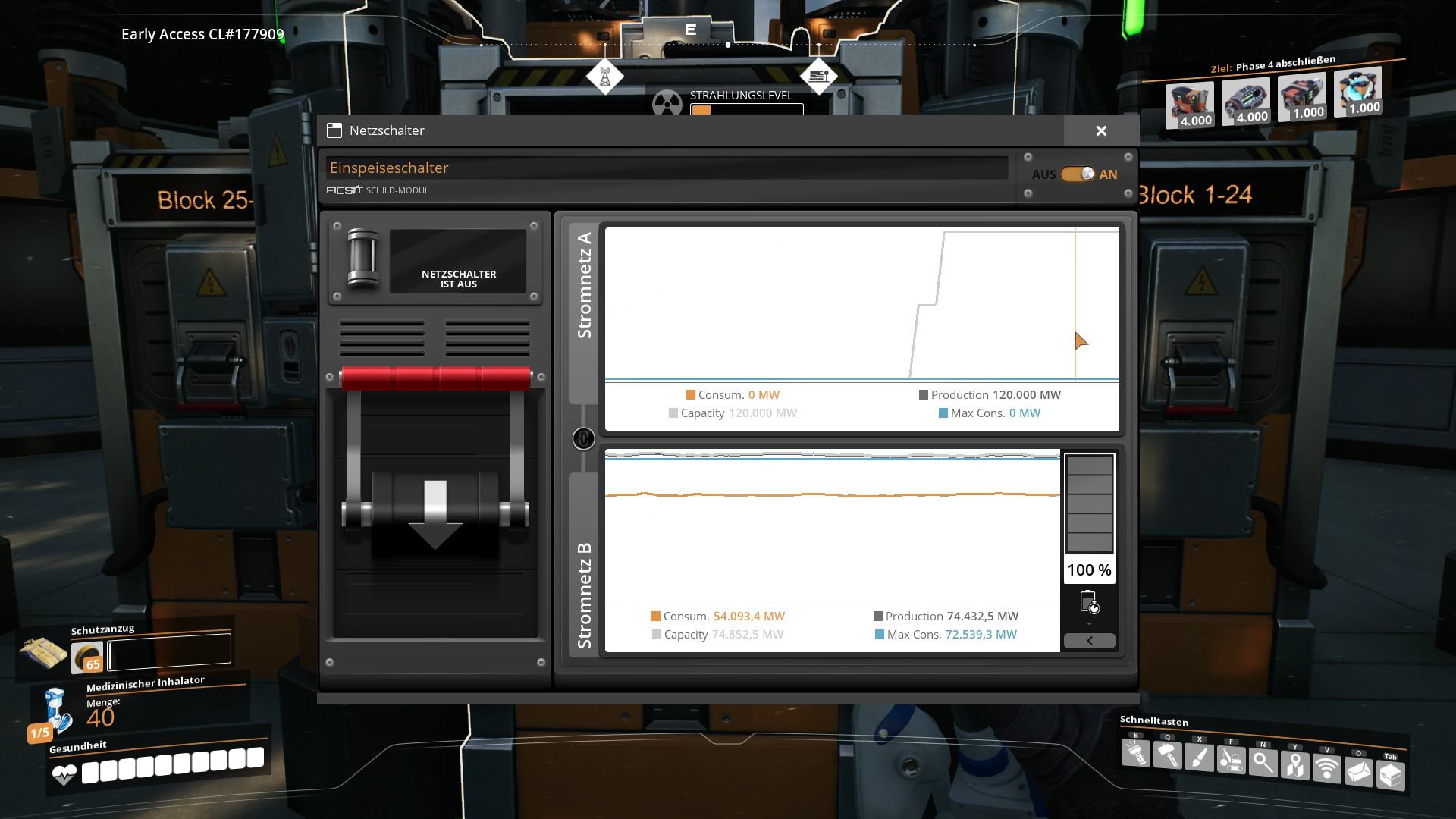Open the paintbrush customizer hotkey (X)
Screen dimensions: 1456x819
(x=1199, y=759)
